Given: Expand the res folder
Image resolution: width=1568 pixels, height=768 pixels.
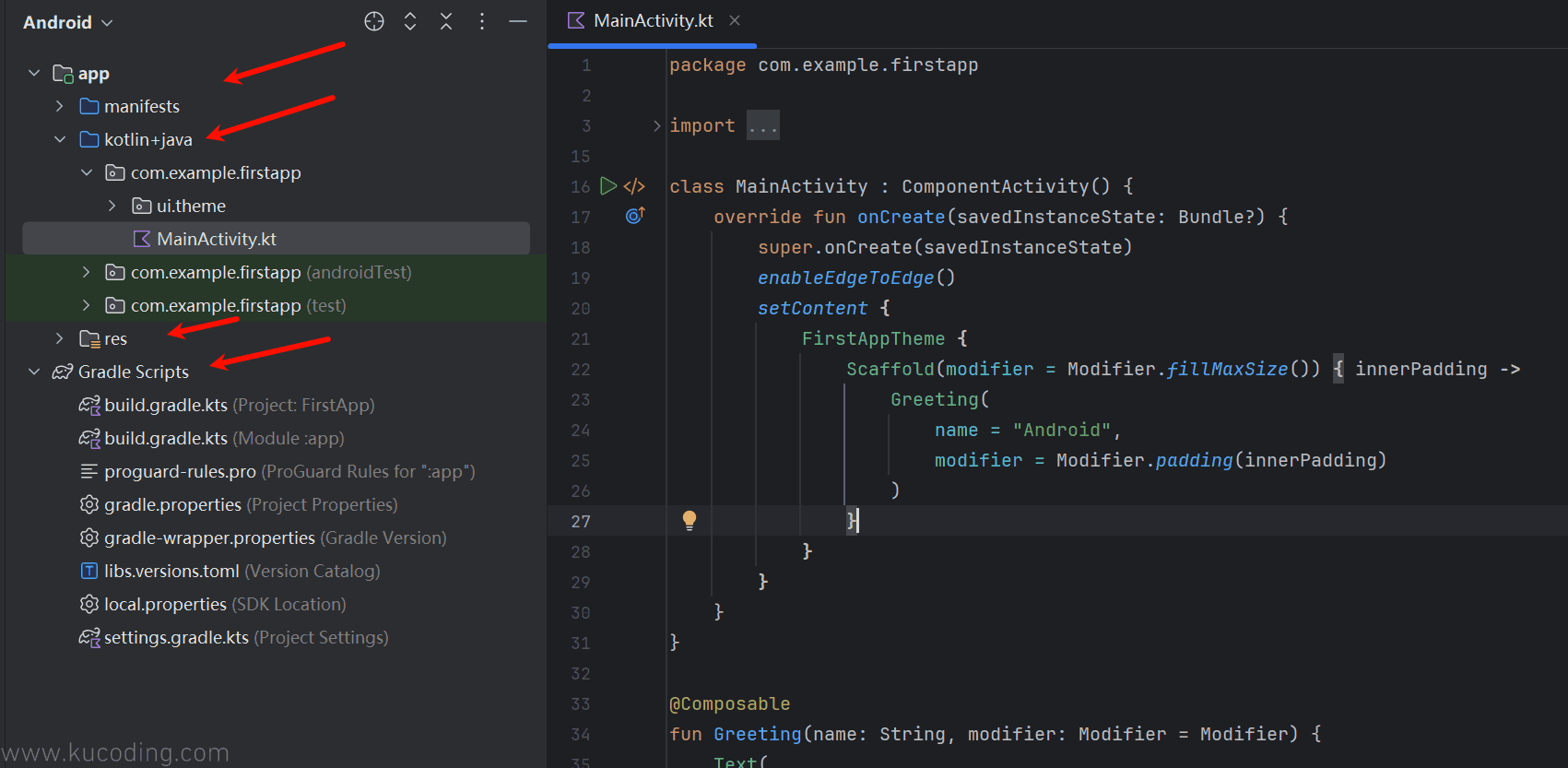Looking at the screenshot, I should pos(60,338).
